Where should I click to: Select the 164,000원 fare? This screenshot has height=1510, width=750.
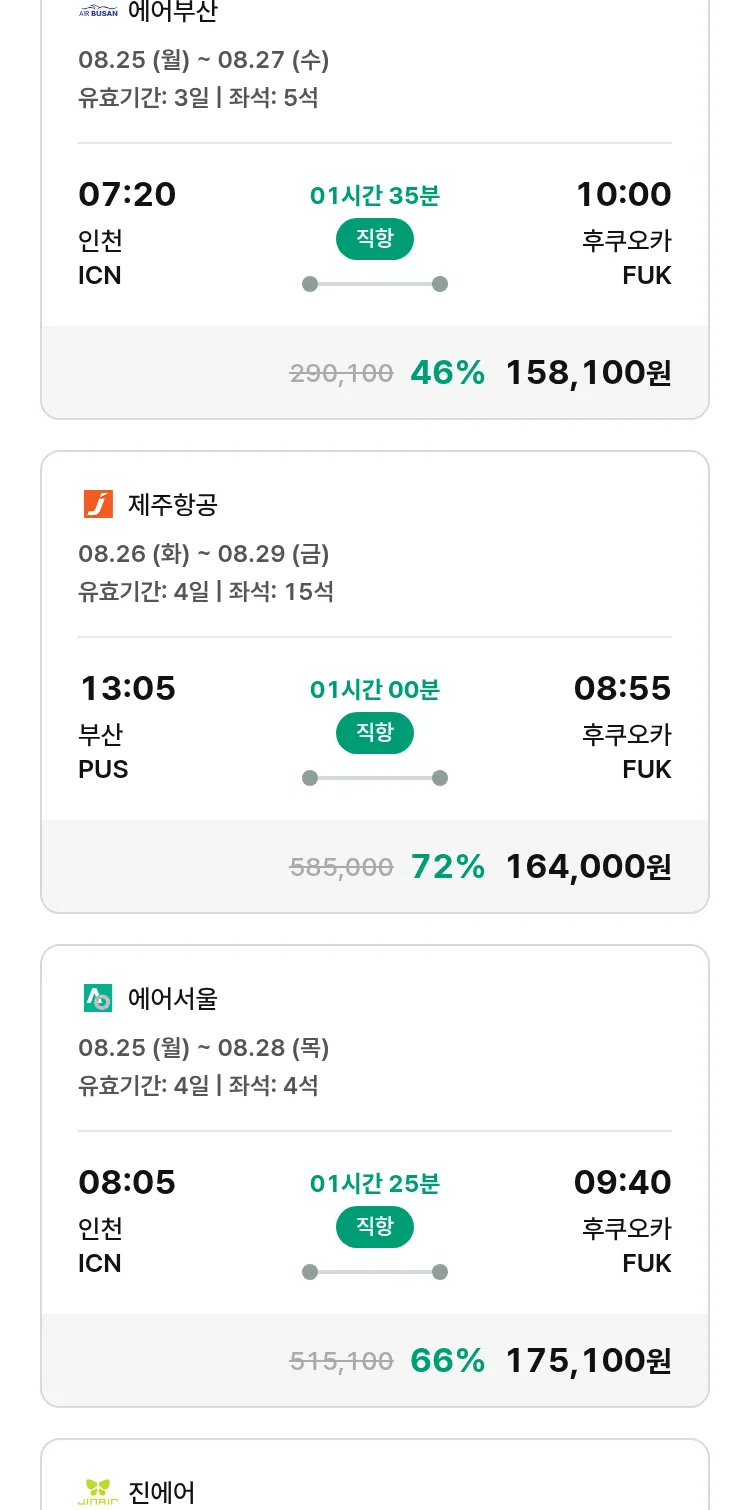point(588,867)
